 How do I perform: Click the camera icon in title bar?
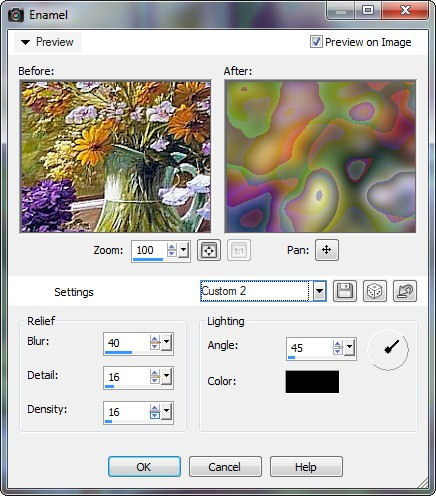point(16,15)
